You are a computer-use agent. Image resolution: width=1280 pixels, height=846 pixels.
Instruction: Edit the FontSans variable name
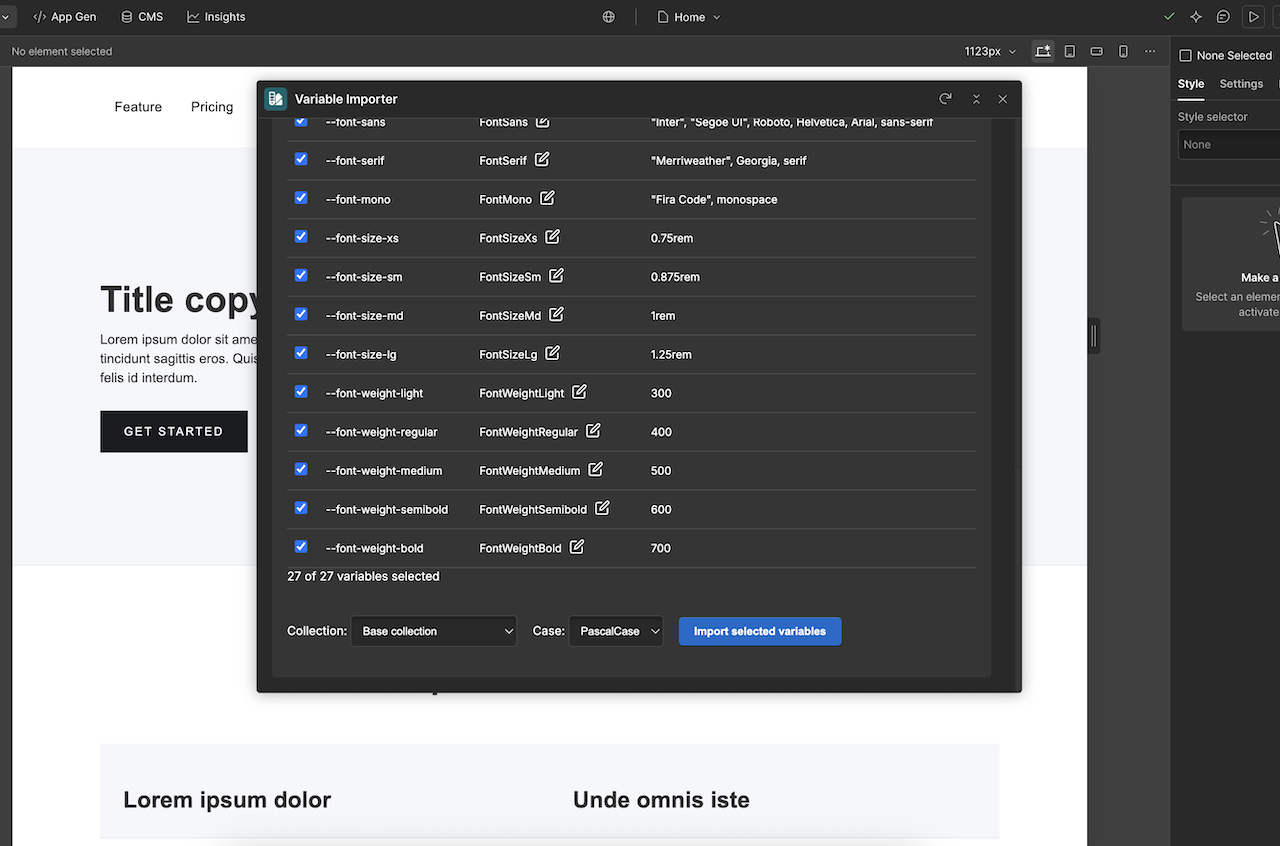542,122
